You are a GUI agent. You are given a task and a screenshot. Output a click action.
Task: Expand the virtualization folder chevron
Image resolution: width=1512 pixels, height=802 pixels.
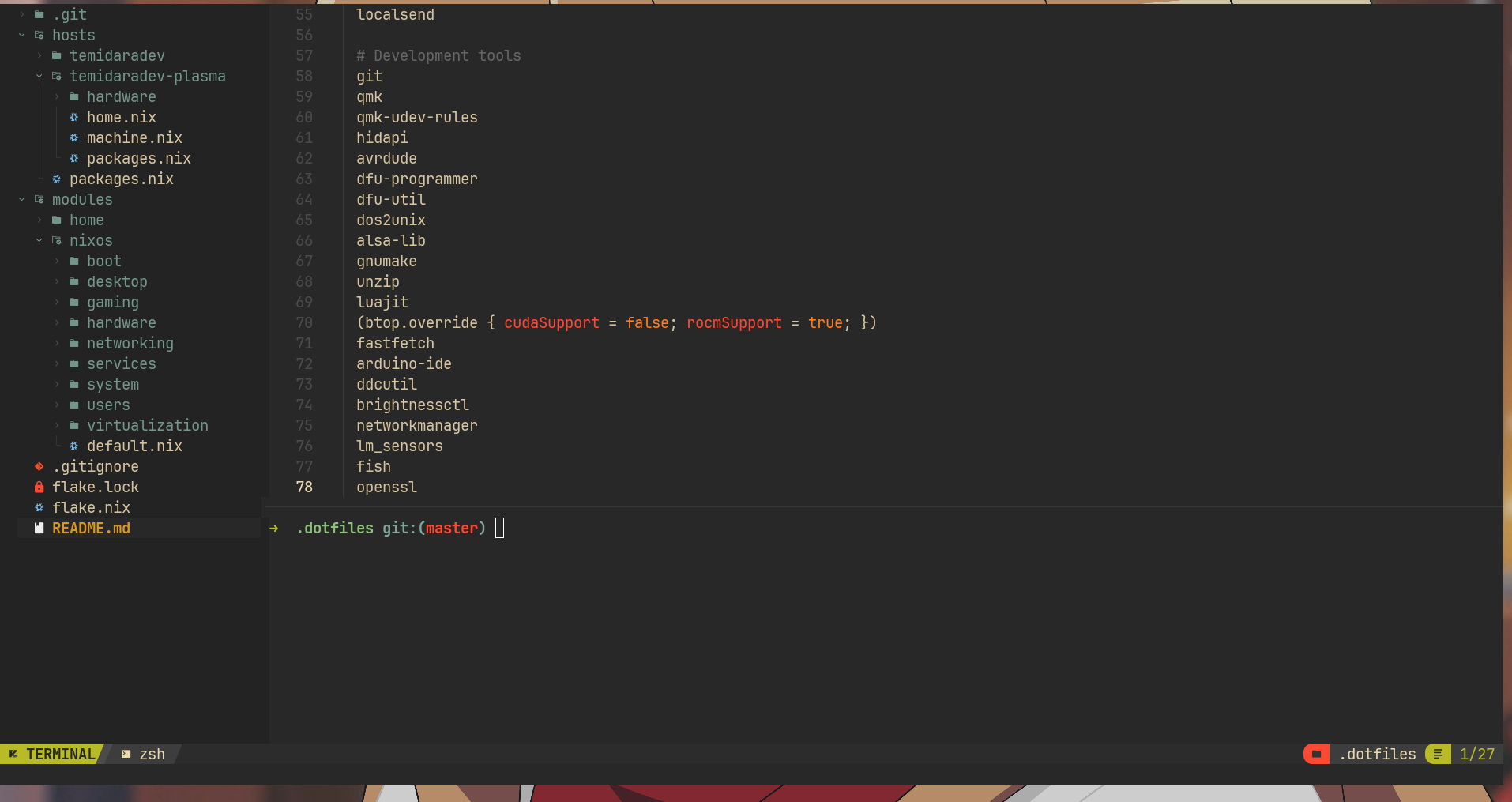pyautogui.click(x=57, y=426)
